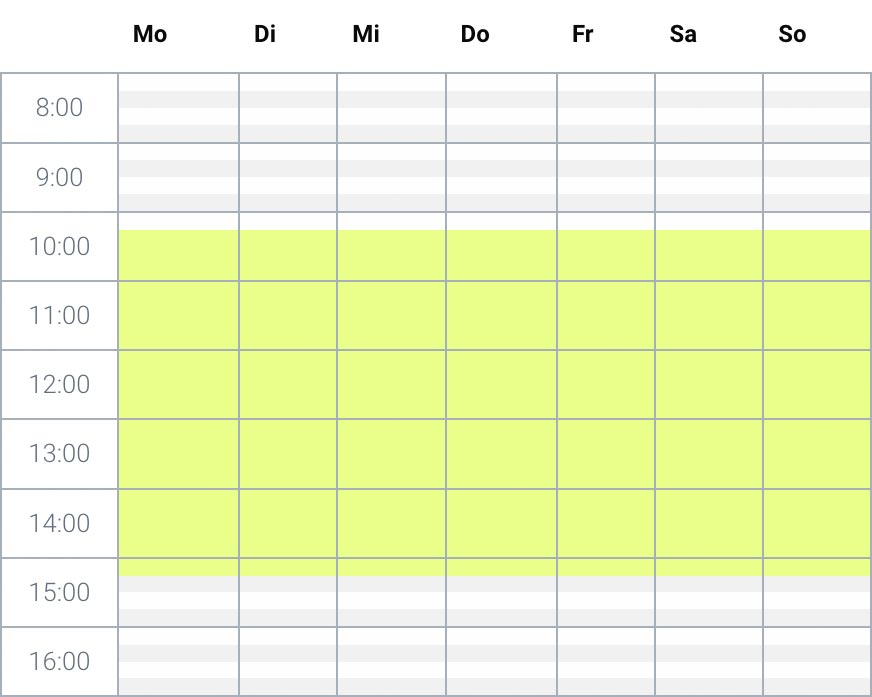
Task: Select the Di day header
Action: [265, 35]
